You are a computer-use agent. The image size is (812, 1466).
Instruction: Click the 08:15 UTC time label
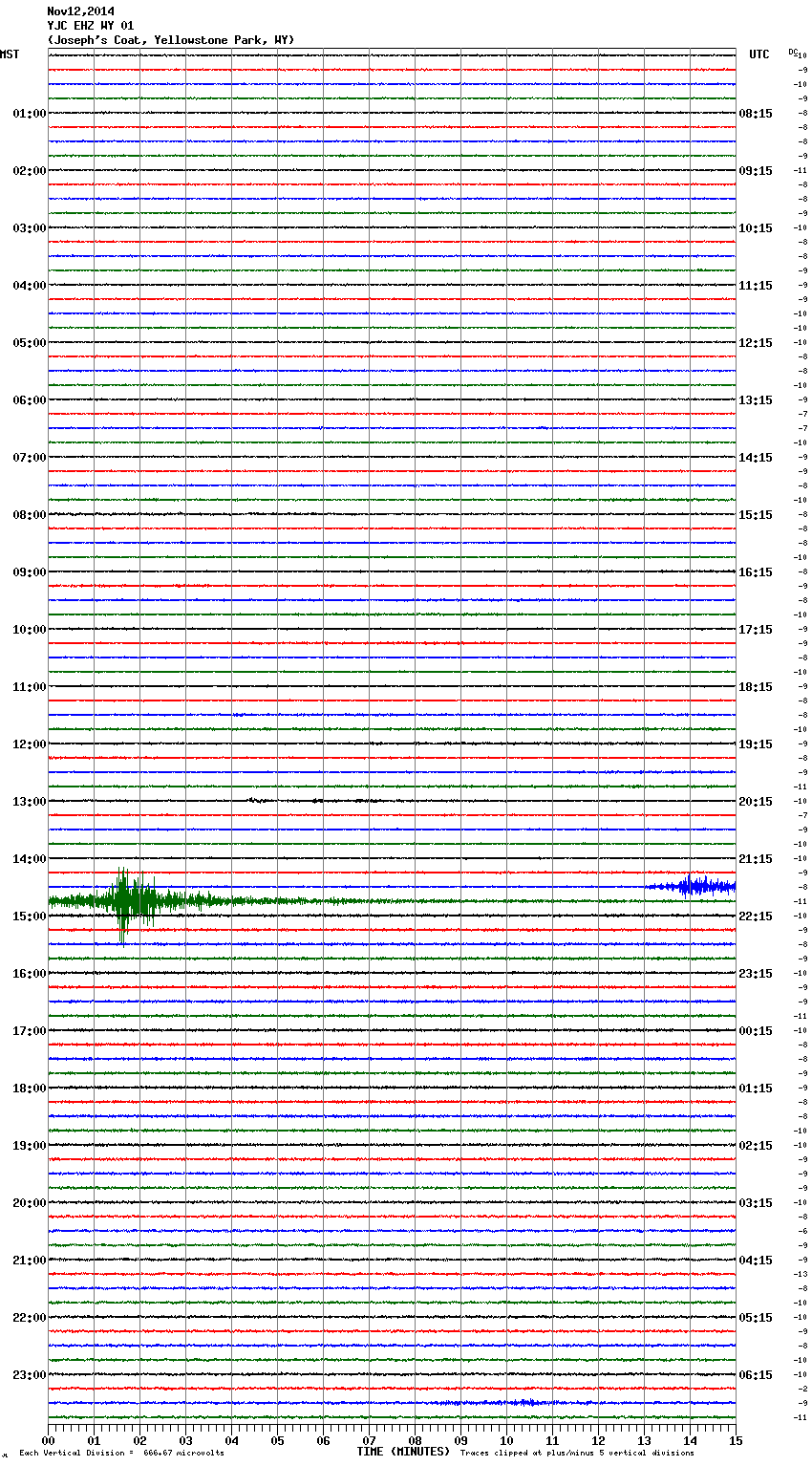tap(756, 114)
